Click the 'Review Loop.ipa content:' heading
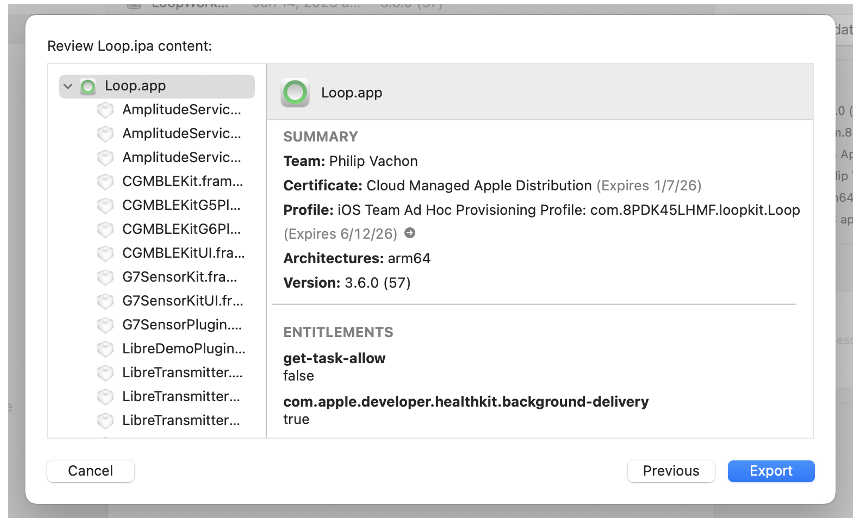 coord(129,46)
